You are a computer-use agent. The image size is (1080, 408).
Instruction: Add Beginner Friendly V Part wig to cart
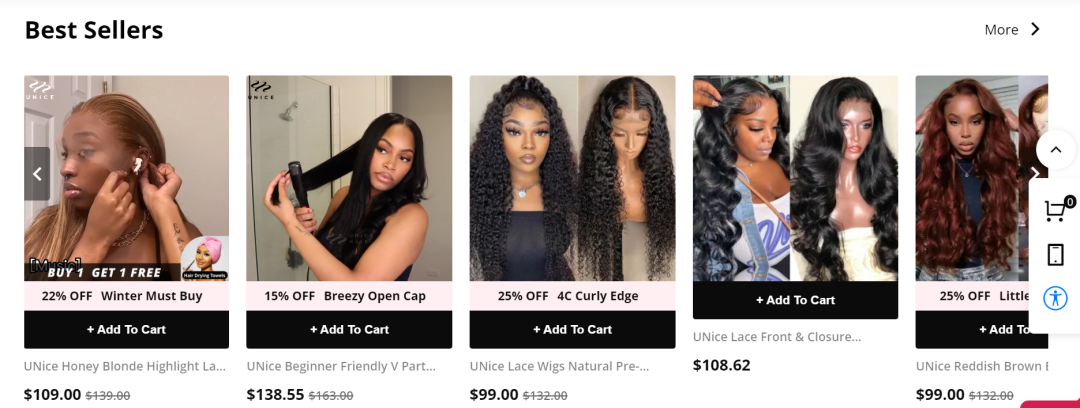(x=349, y=329)
